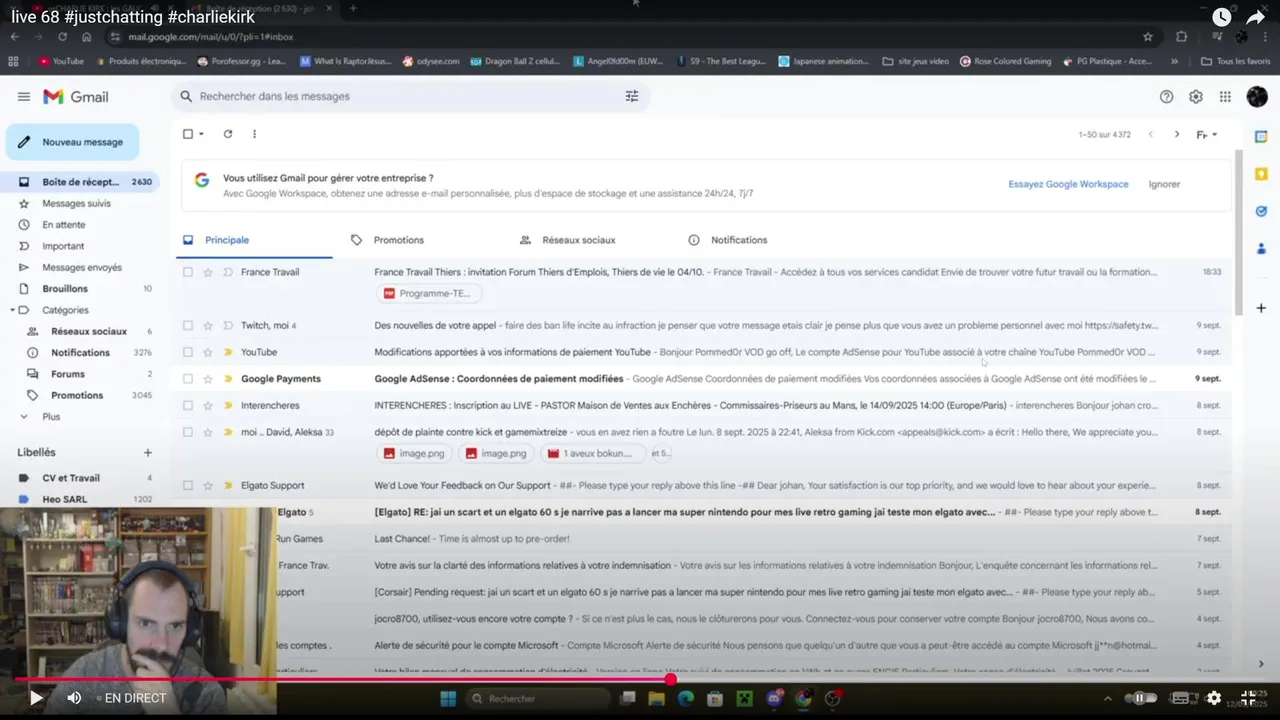Click the browser back arrow
This screenshot has width=1280, height=720.
pos(15,37)
